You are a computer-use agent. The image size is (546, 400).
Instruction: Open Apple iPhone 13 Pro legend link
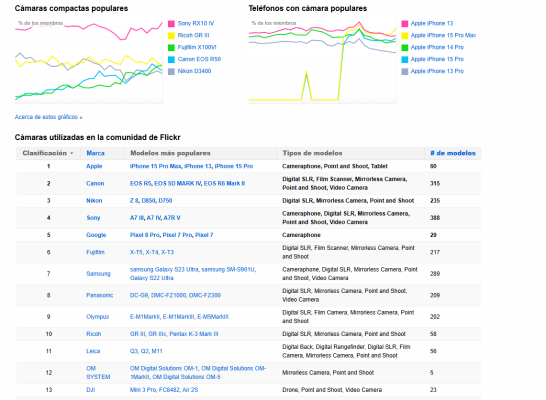point(437,71)
